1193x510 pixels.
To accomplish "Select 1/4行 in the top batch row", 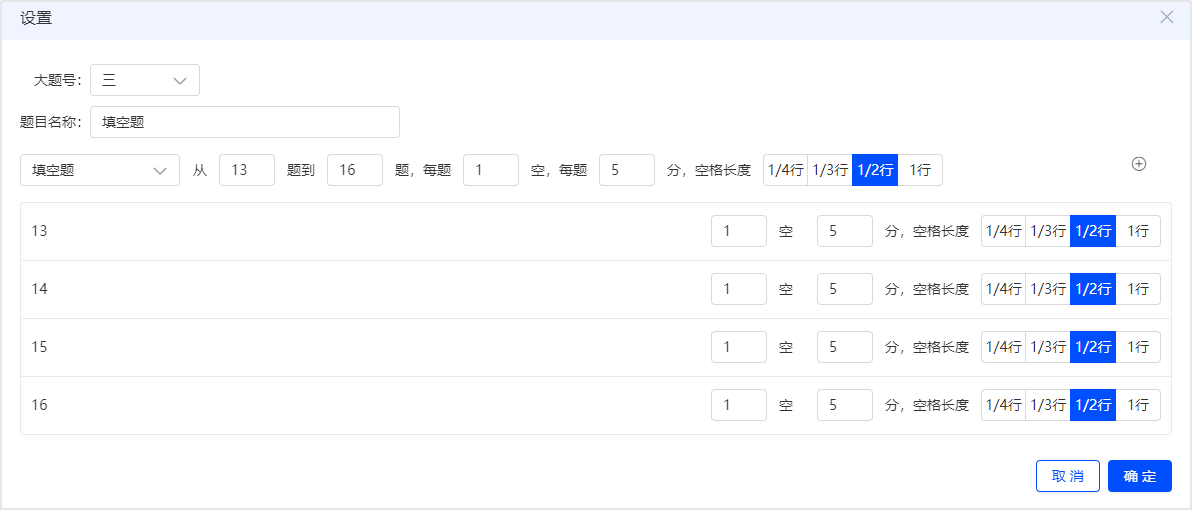I will pos(785,171).
